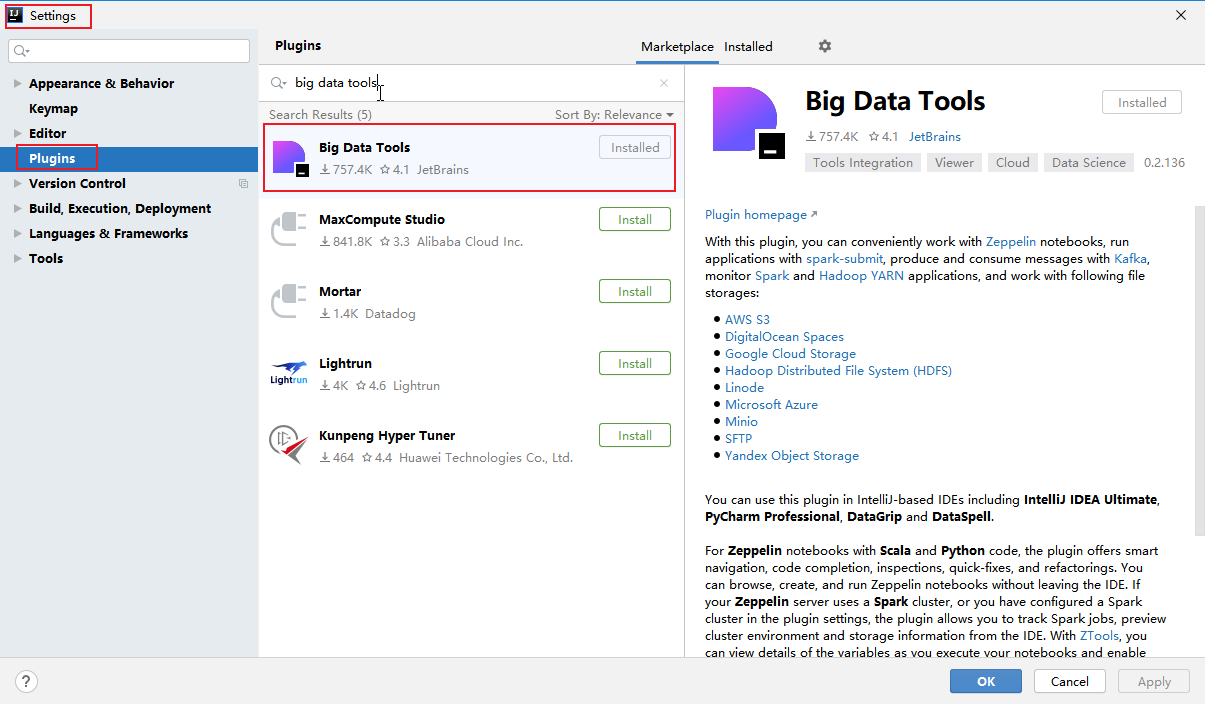
Task: Click the Big Data Tools list icon
Action: click(290, 158)
